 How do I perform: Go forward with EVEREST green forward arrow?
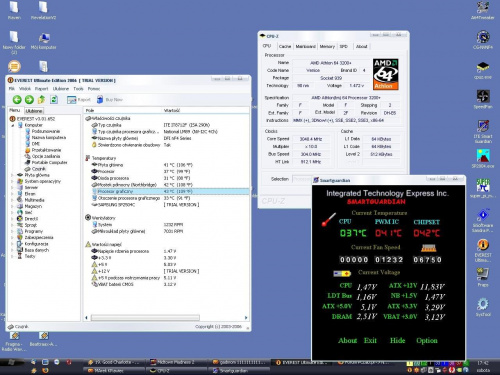[29, 99]
